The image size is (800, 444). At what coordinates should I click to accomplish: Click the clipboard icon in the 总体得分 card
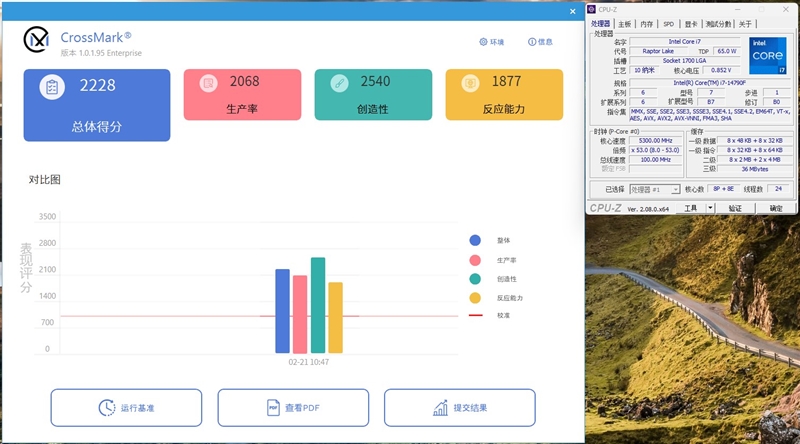[x=52, y=87]
